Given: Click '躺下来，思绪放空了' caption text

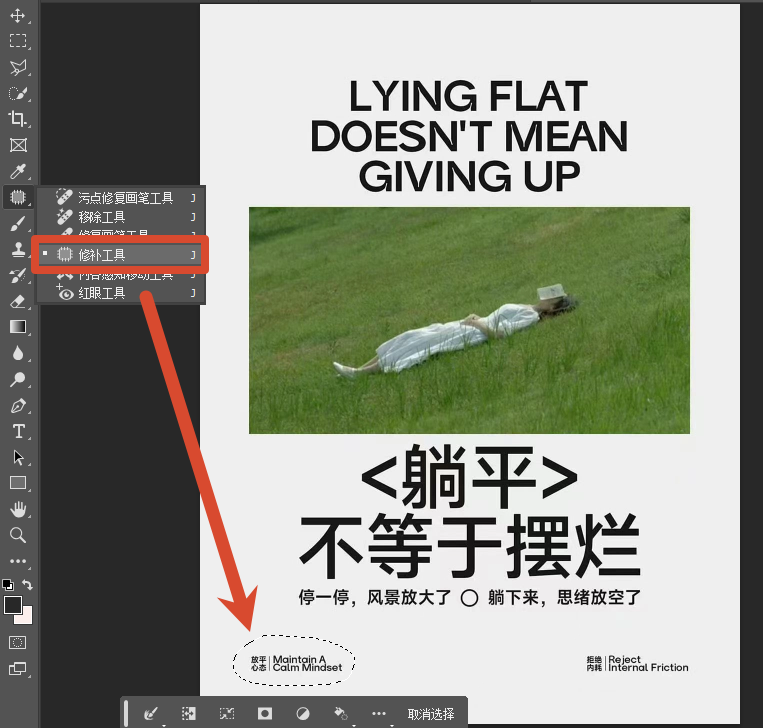Looking at the screenshot, I should tap(564, 597).
